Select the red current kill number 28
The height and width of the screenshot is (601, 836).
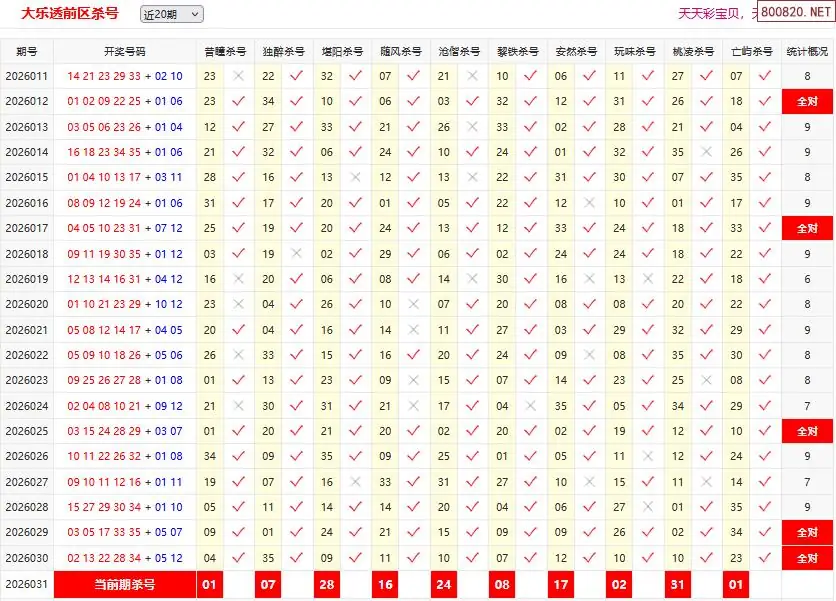tap(327, 584)
